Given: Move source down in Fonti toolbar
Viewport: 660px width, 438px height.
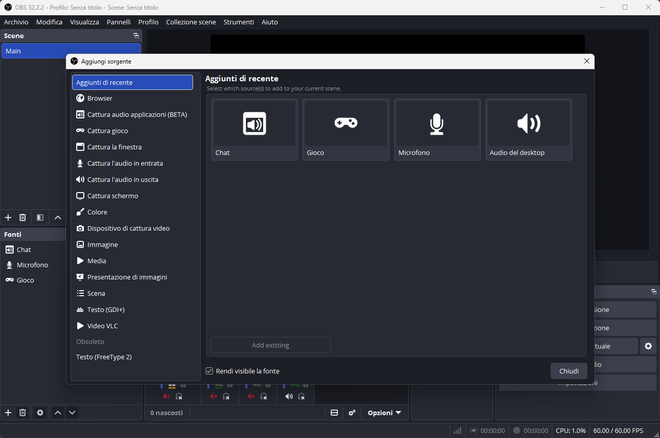Looking at the screenshot, I should click(72, 413).
